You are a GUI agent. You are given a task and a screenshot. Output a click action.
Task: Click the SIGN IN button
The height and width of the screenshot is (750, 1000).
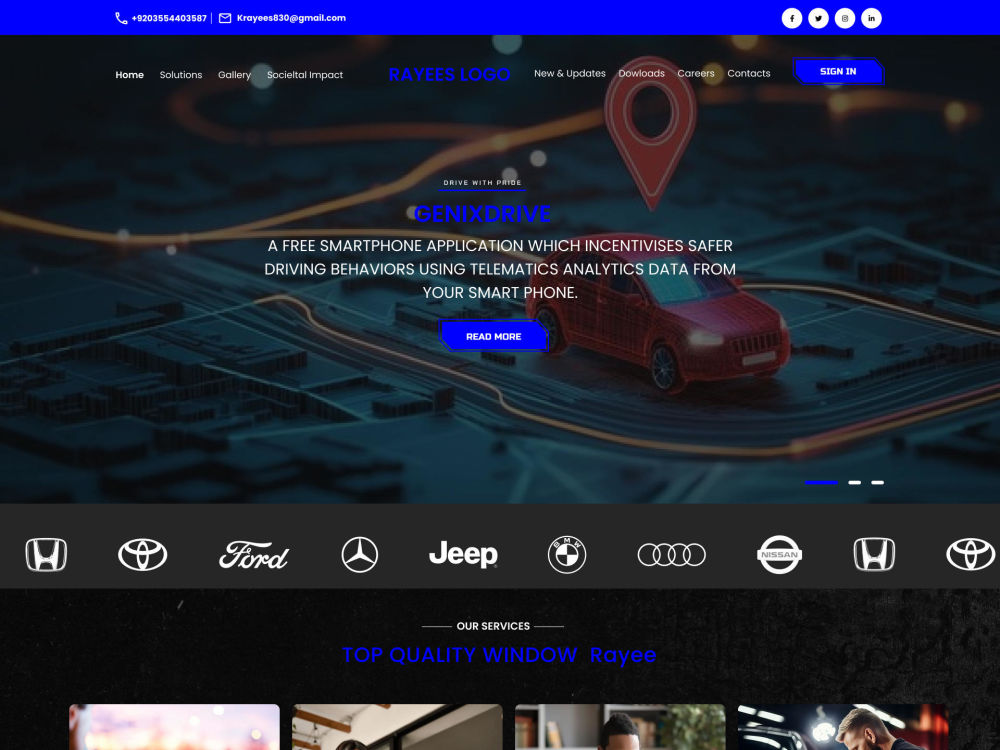[838, 71]
